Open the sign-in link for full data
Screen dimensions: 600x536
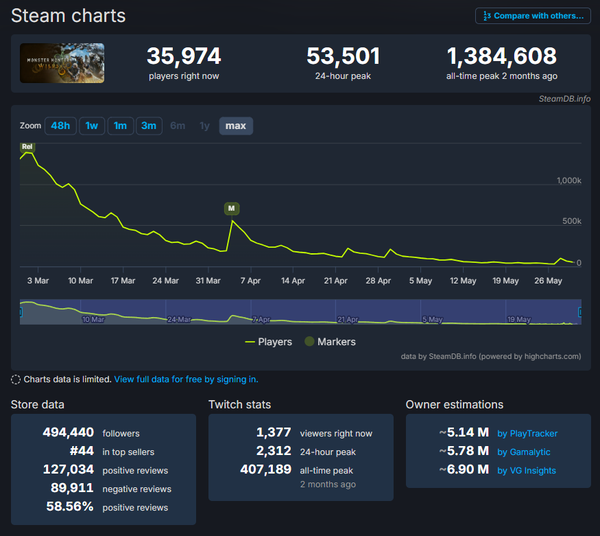(186, 379)
